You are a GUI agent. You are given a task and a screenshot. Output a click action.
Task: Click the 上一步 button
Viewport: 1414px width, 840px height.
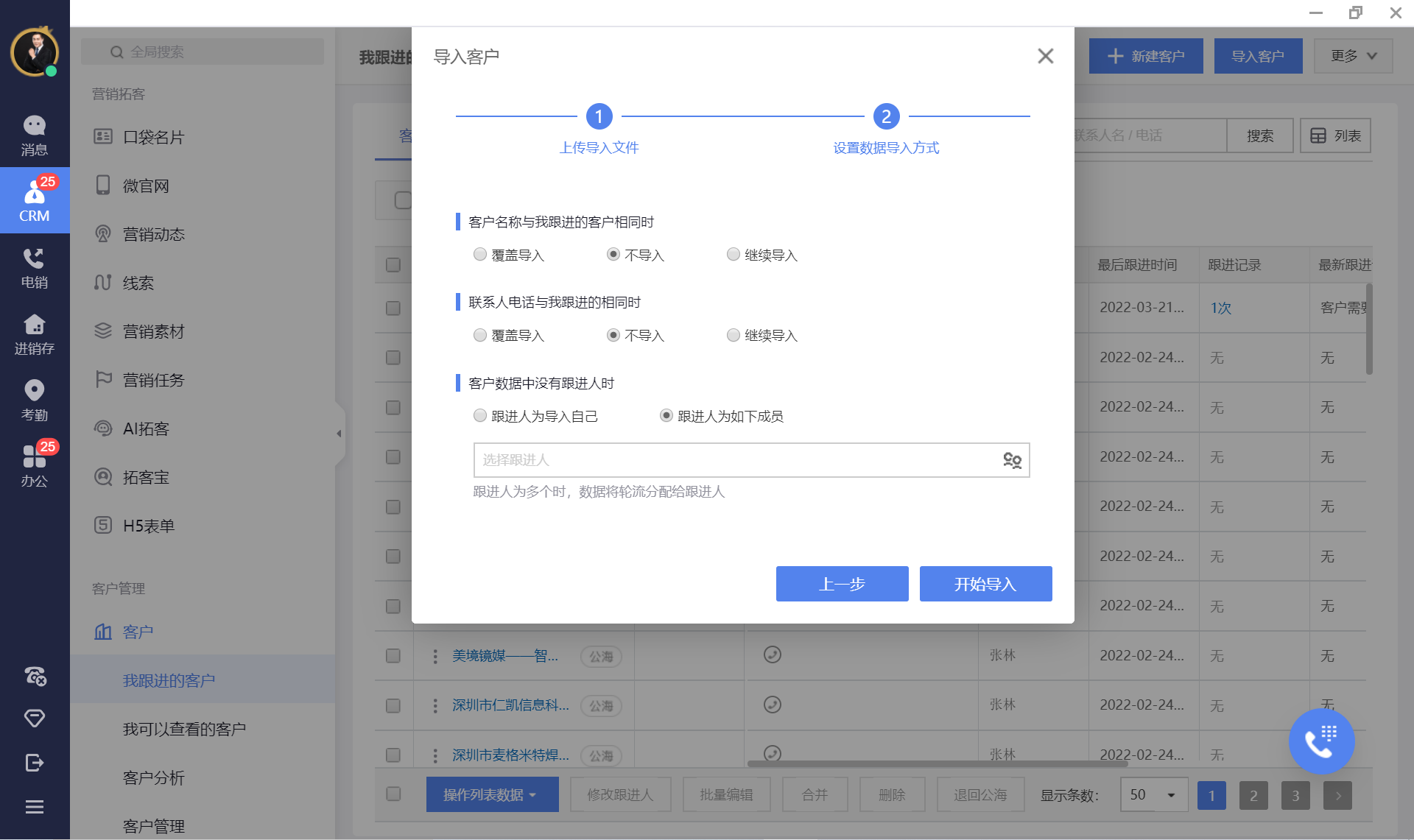(842, 584)
